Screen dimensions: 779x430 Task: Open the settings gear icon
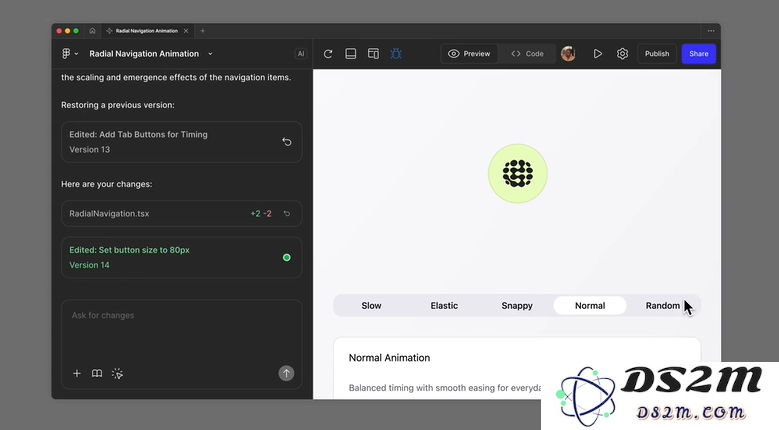[x=622, y=54]
